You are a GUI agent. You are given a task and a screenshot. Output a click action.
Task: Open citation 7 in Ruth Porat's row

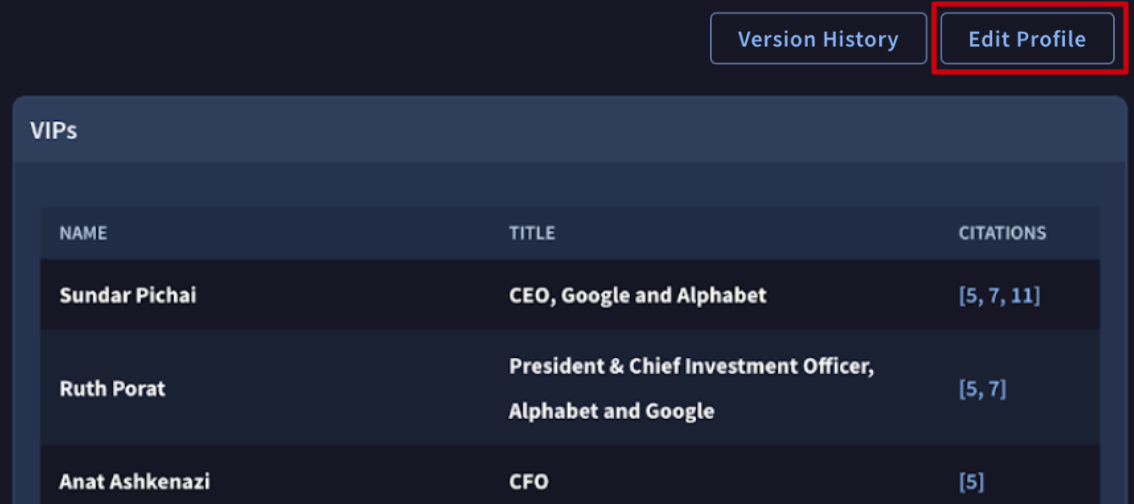click(x=995, y=388)
